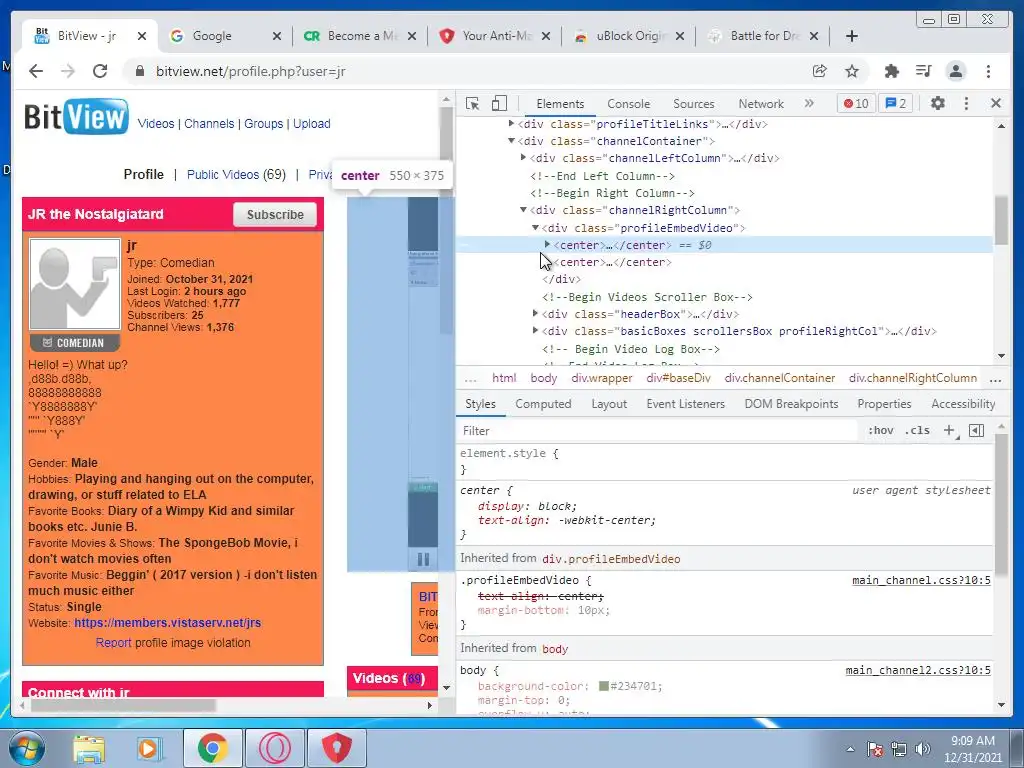Select the Computed styles tab
This screenshot has height=768, width=1024.
pos(543,404)
